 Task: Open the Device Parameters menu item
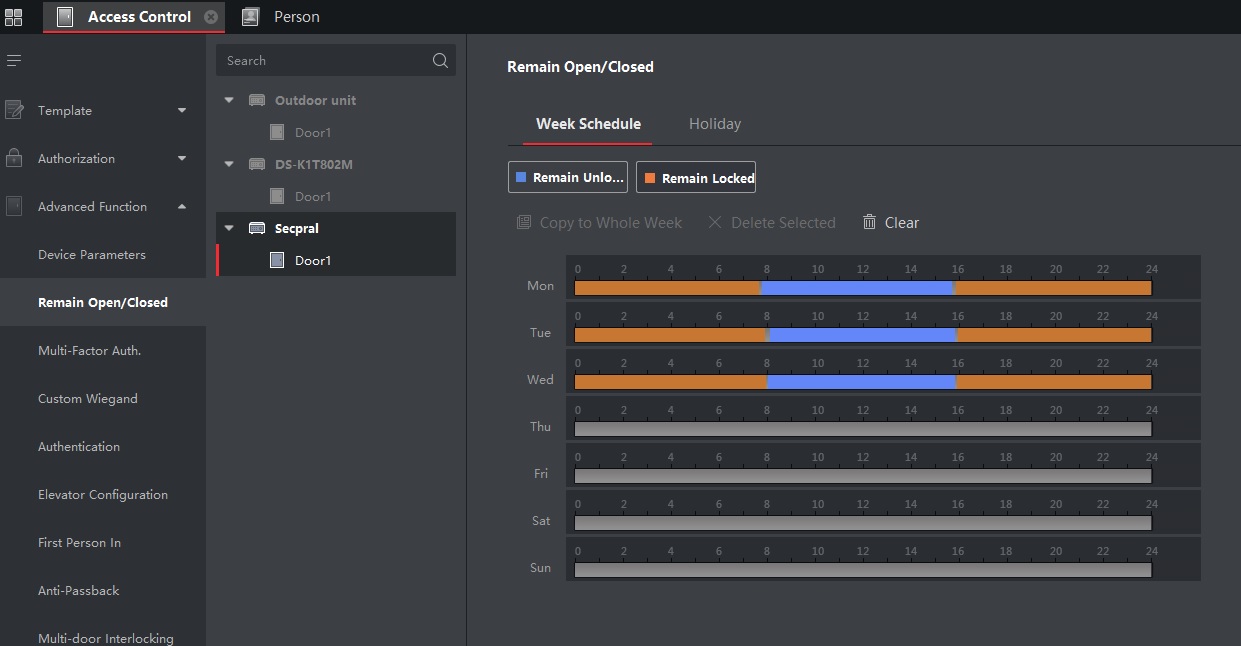tap(92, 255)
